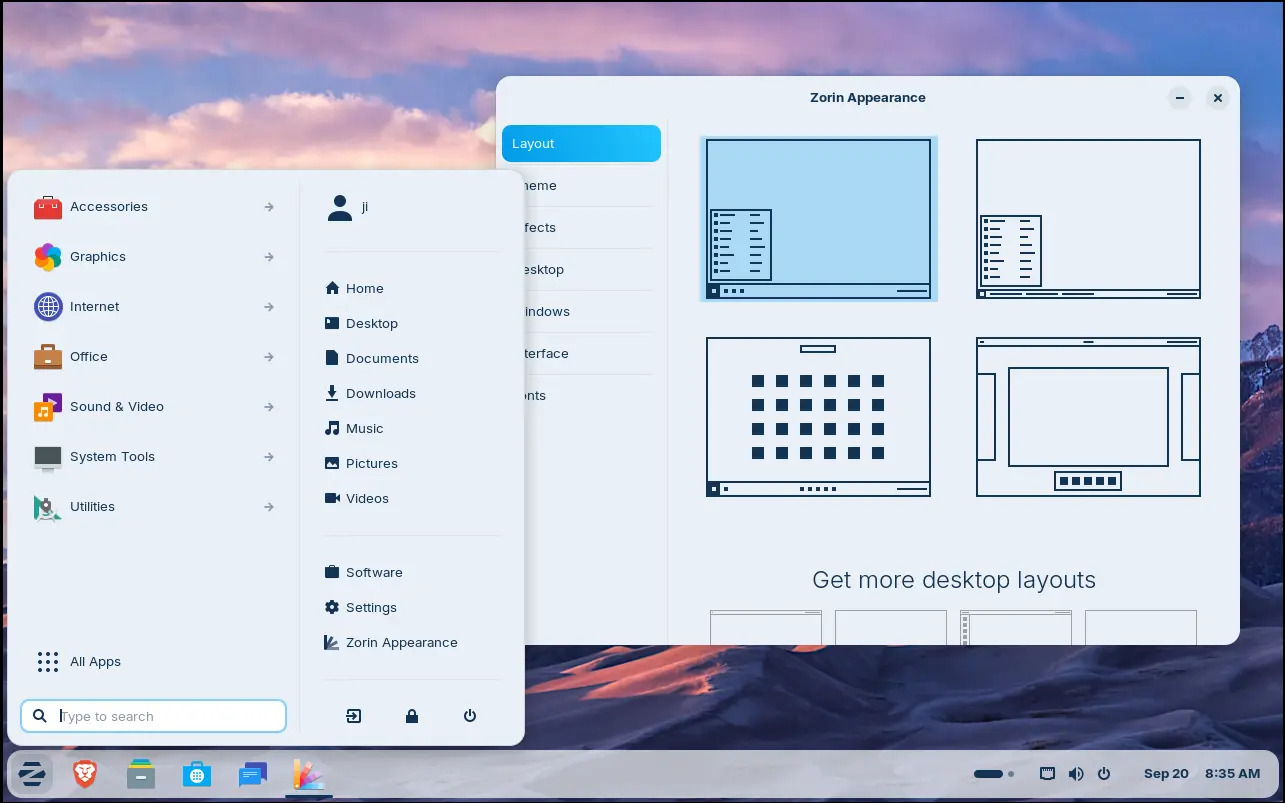Open the Software store icon in the taskbar

(x=197, y=773)
